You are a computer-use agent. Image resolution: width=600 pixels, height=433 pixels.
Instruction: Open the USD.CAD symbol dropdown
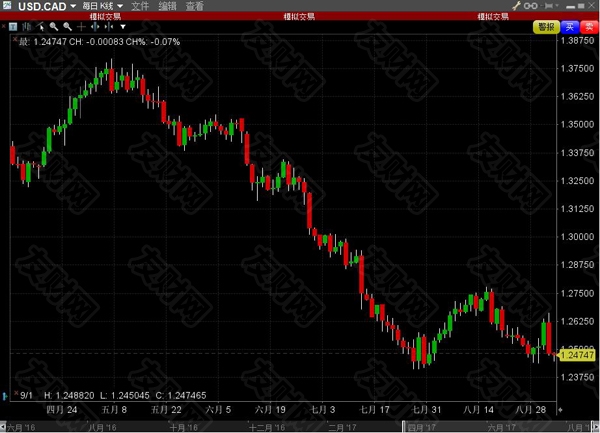41,6
